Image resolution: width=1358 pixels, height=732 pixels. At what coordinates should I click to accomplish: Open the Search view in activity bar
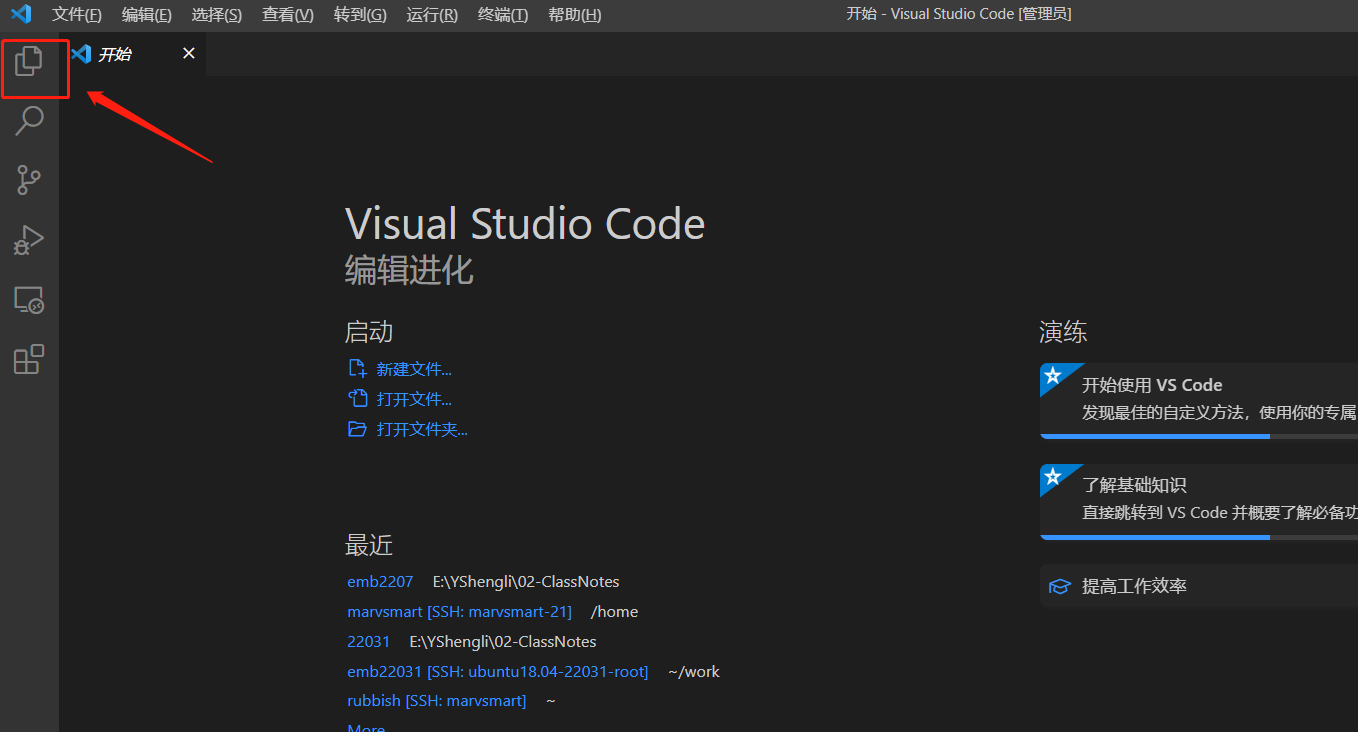click(x=29, y=121)
